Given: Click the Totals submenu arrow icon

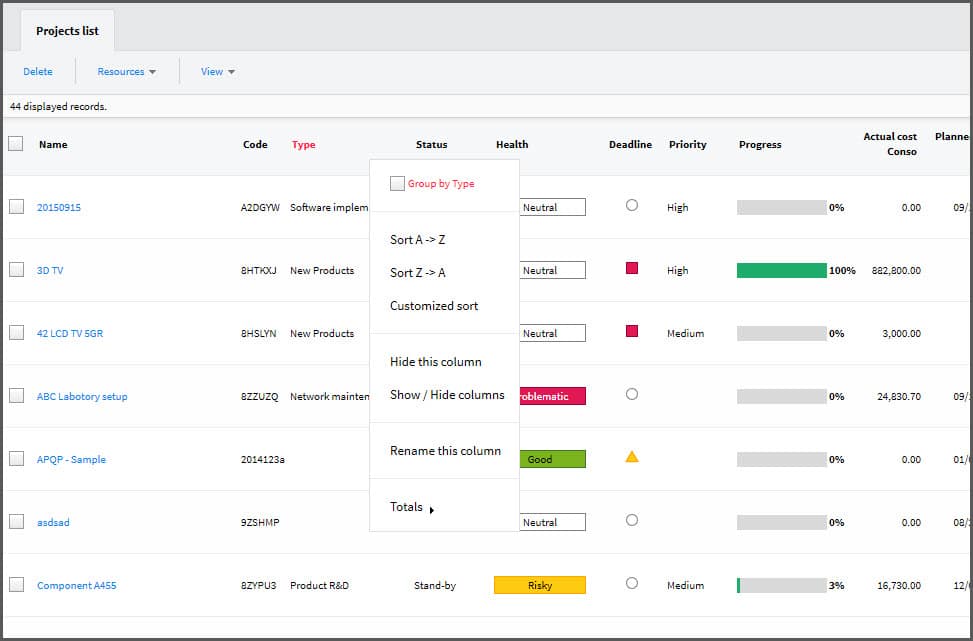Looking at the screenshot, I should pyautogui.click(x=432, y=510).
